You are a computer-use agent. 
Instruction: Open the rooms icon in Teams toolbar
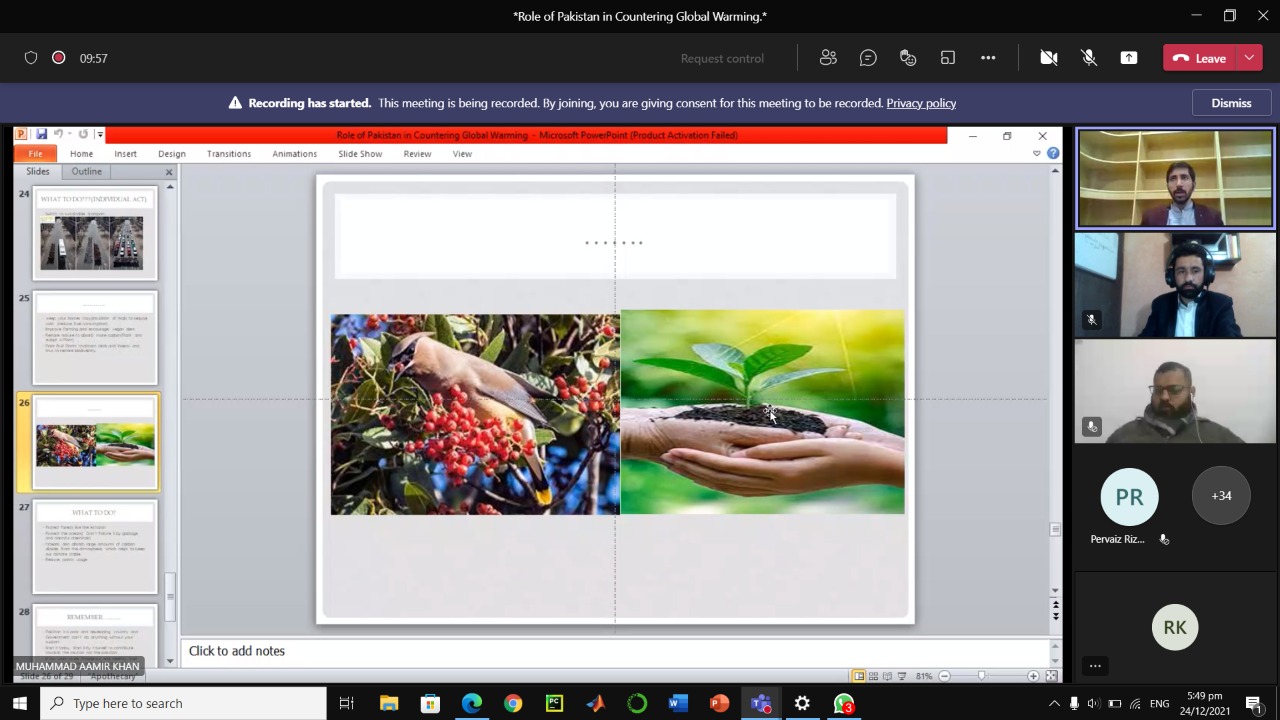tap(948, 58)
